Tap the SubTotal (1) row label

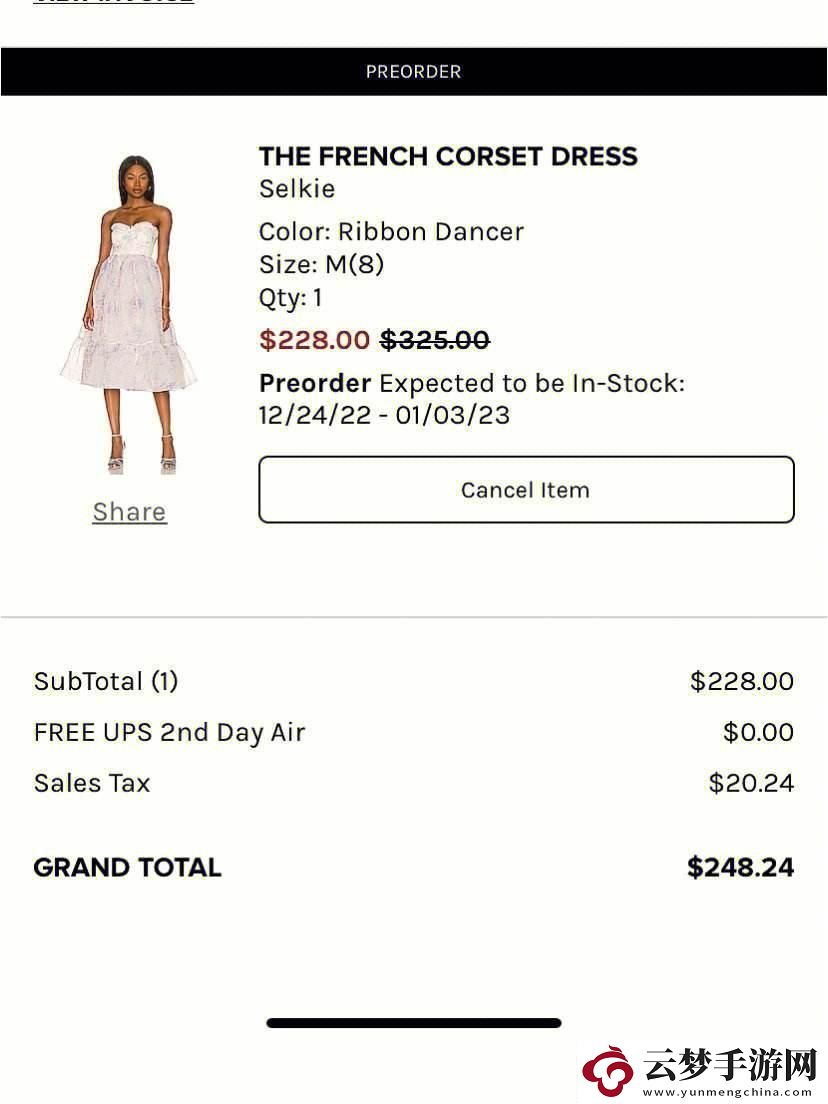(106, 682)
